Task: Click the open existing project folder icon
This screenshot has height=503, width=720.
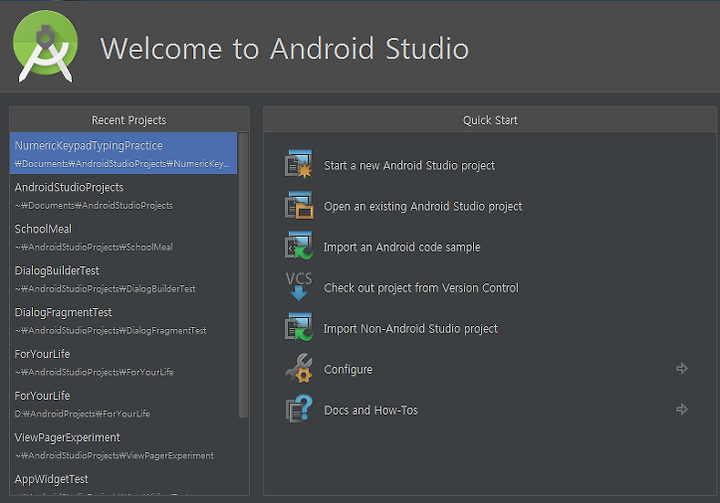Action: pyautogui.click(x=298, y=205)
